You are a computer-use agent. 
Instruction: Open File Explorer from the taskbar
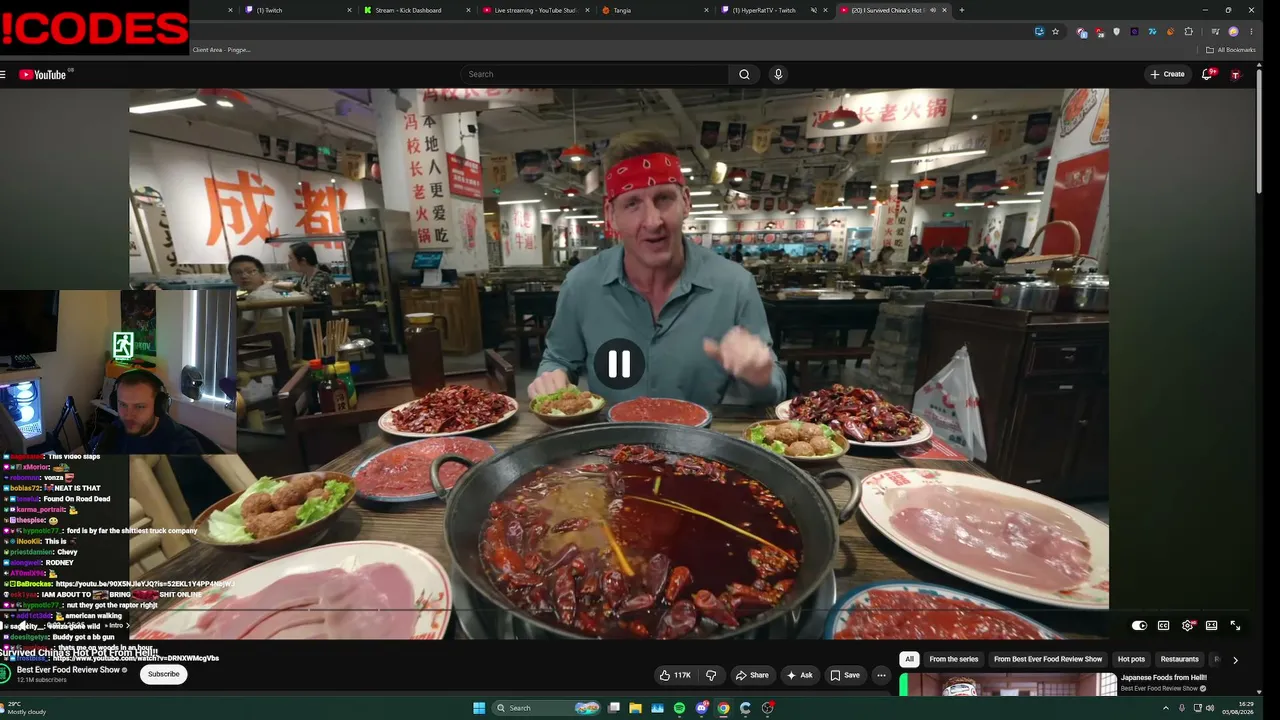click(x=635, y=708)
